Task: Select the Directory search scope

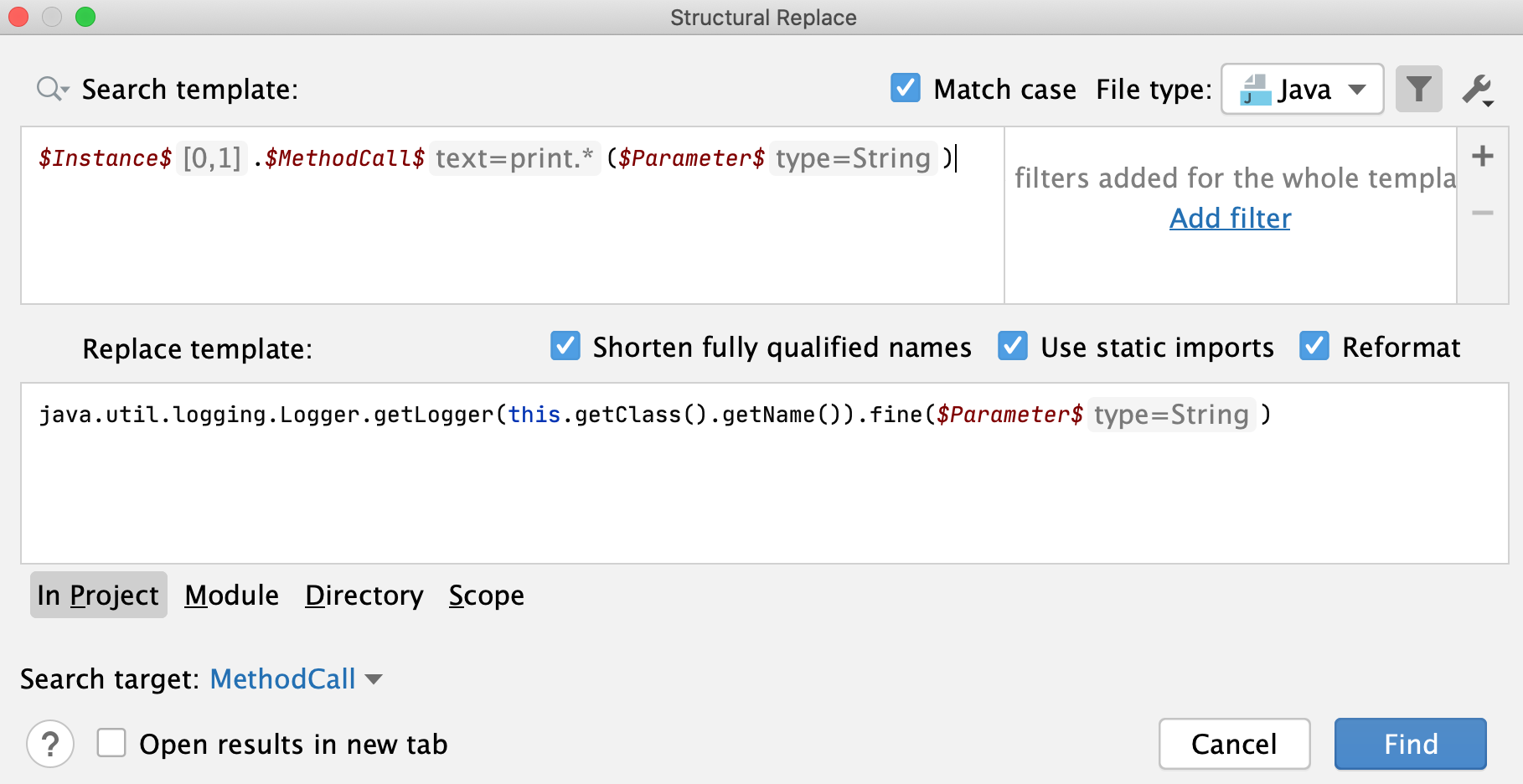Action: point(364,595)
